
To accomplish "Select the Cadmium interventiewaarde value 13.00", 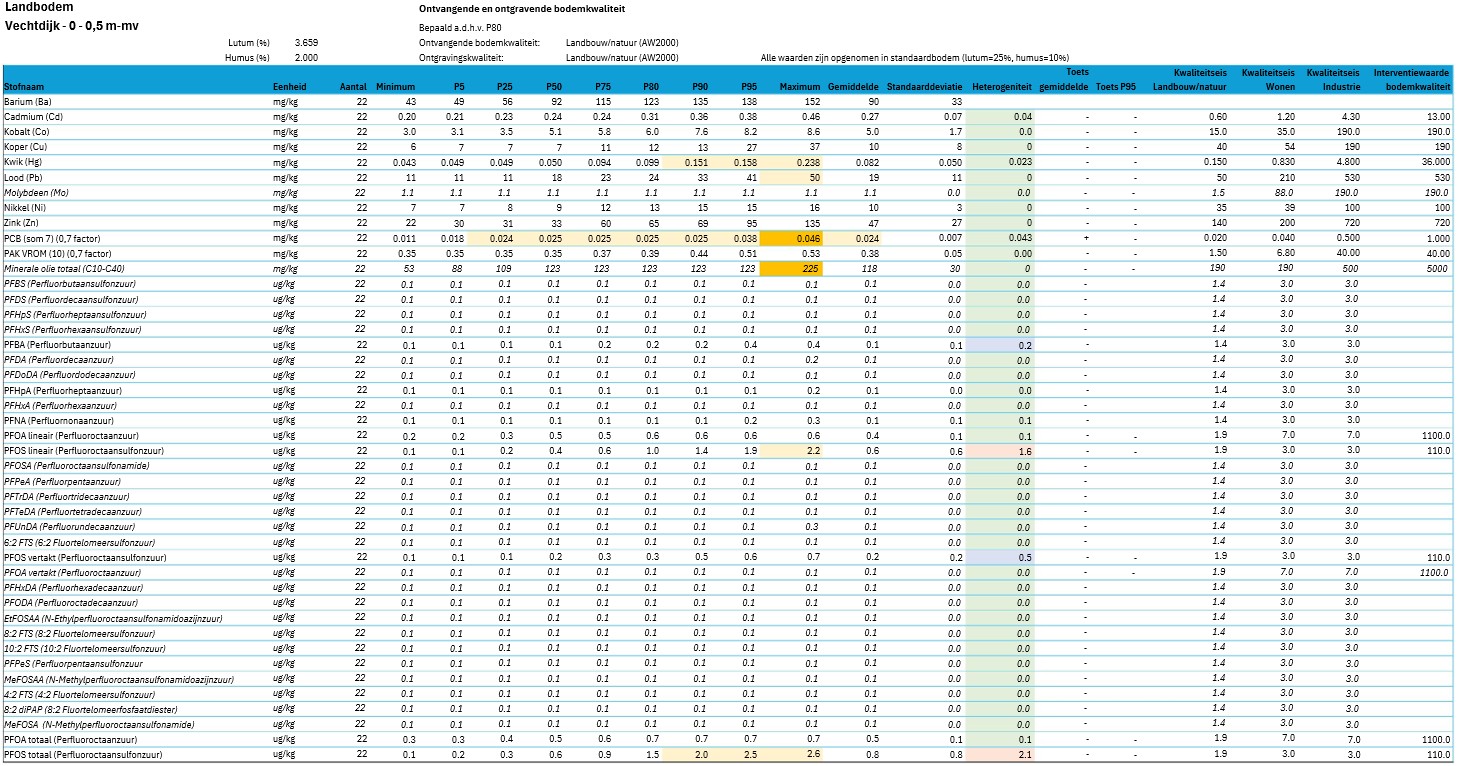I will coord(1436,116).
